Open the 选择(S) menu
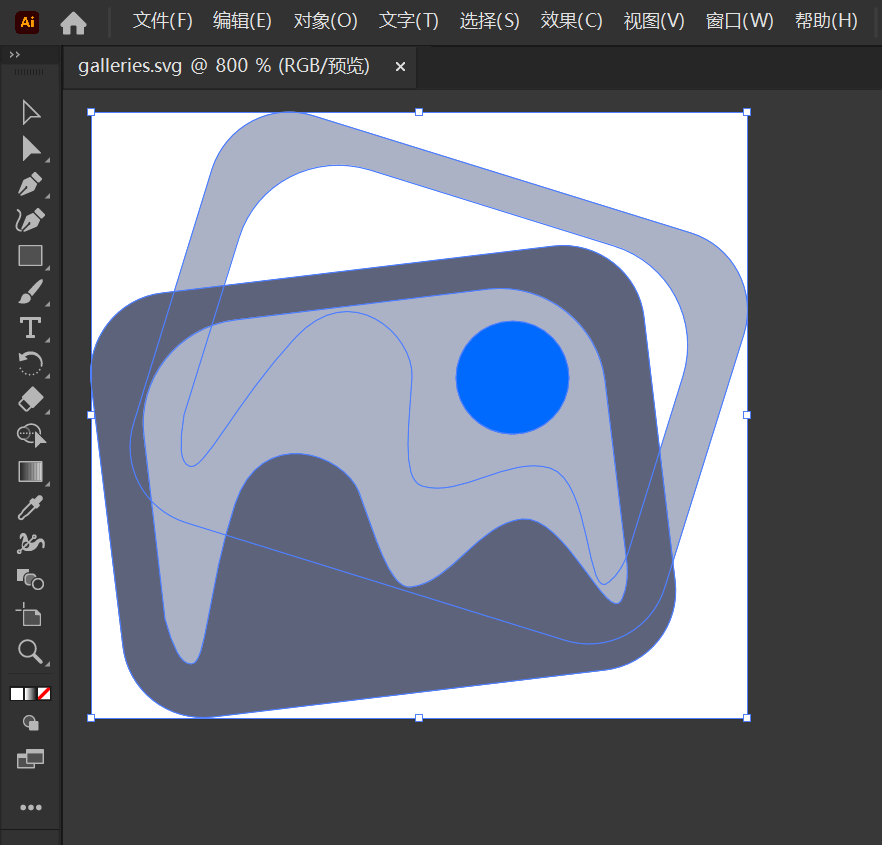The width and height of the screenshot is (882, 845). 489,21
